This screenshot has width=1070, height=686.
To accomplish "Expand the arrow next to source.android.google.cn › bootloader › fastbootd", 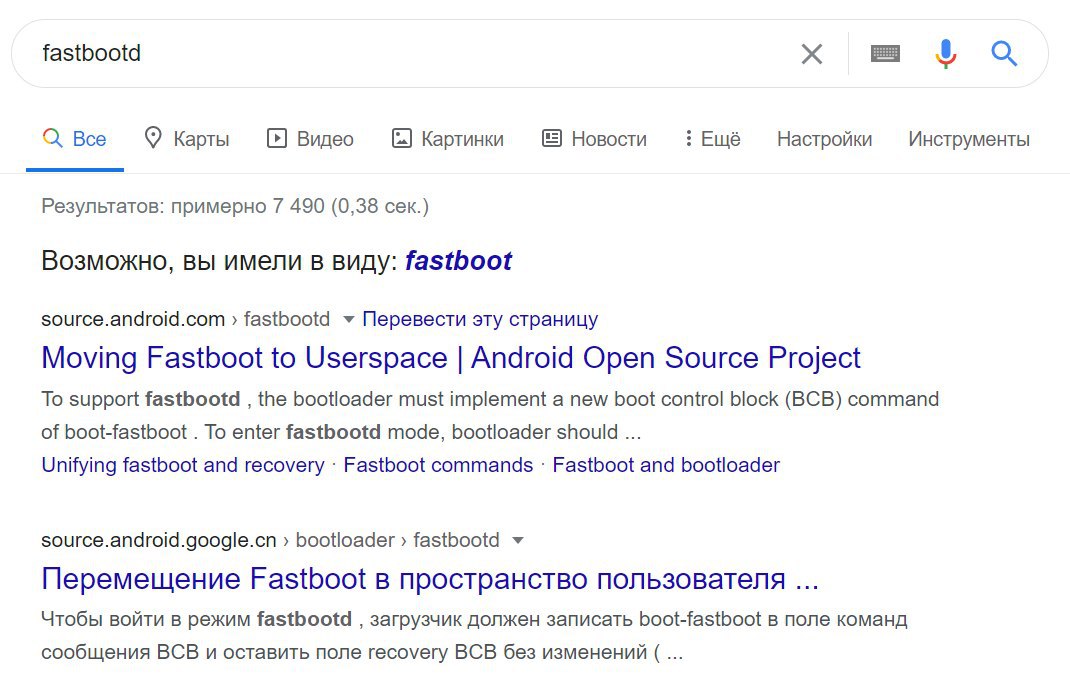I will point(518,541).
